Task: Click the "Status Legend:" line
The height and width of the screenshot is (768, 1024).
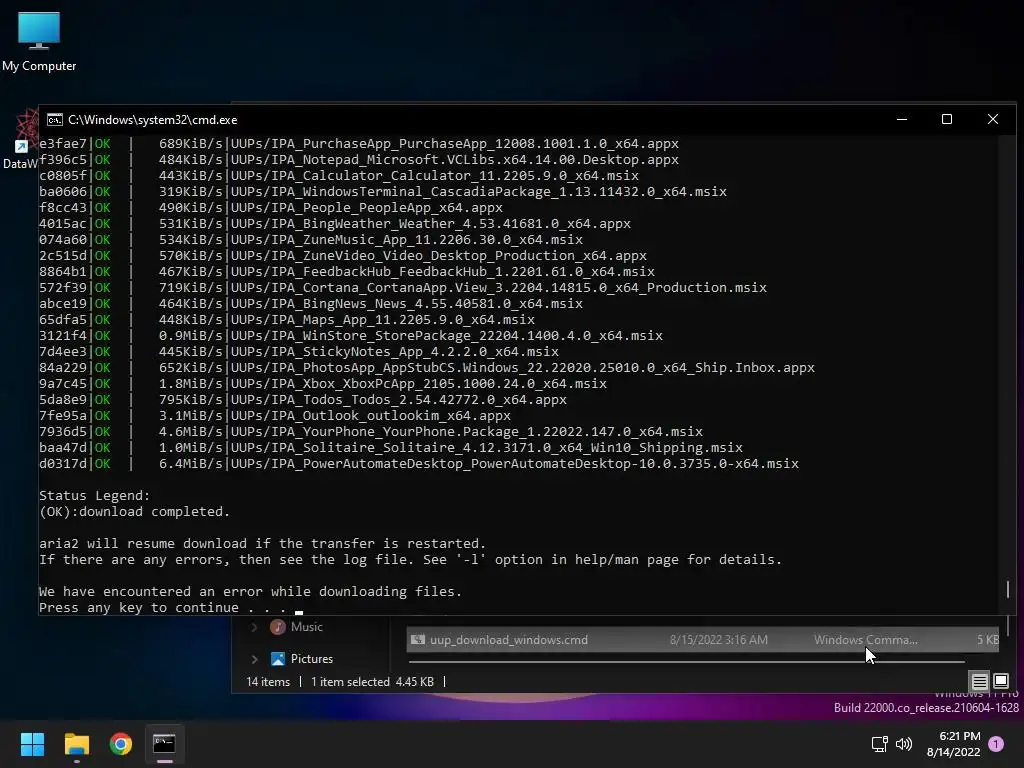Action: click(x=95, y=496)
